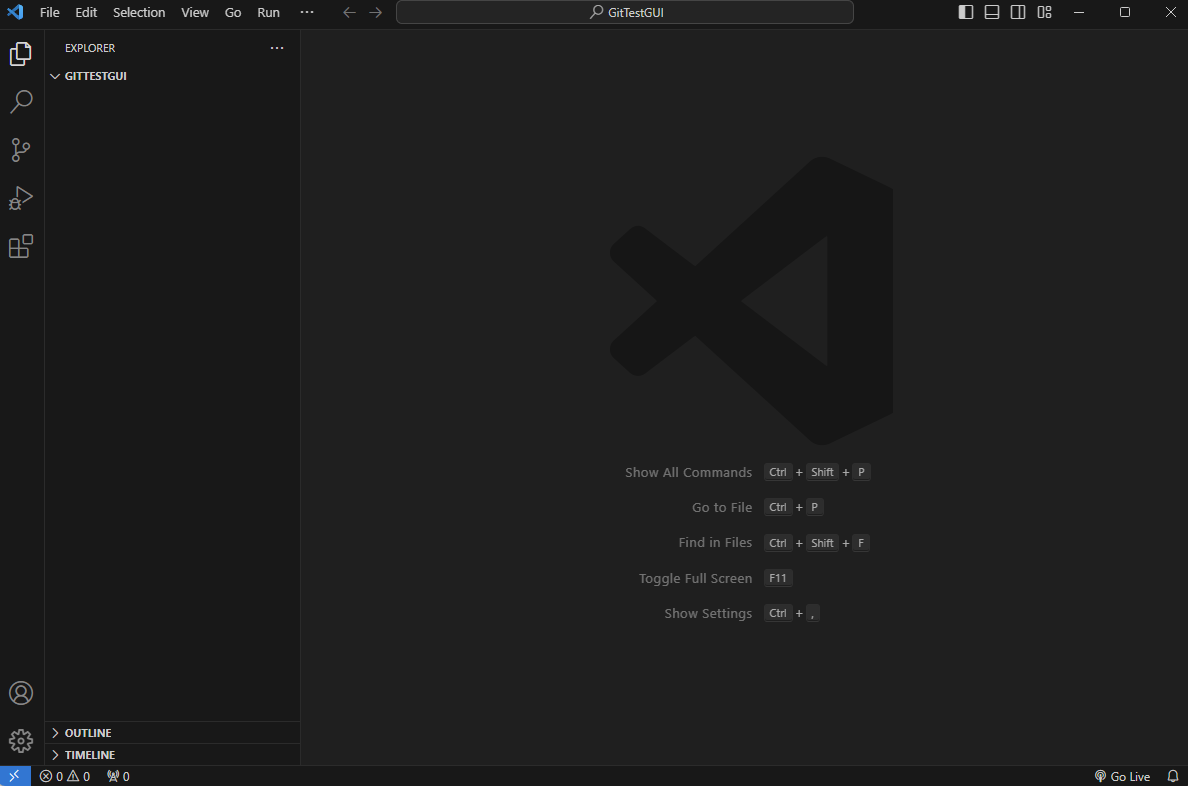Expand the OUTLINE section
The width and height of the screenshot is (1188, 786).
point(173,733)
